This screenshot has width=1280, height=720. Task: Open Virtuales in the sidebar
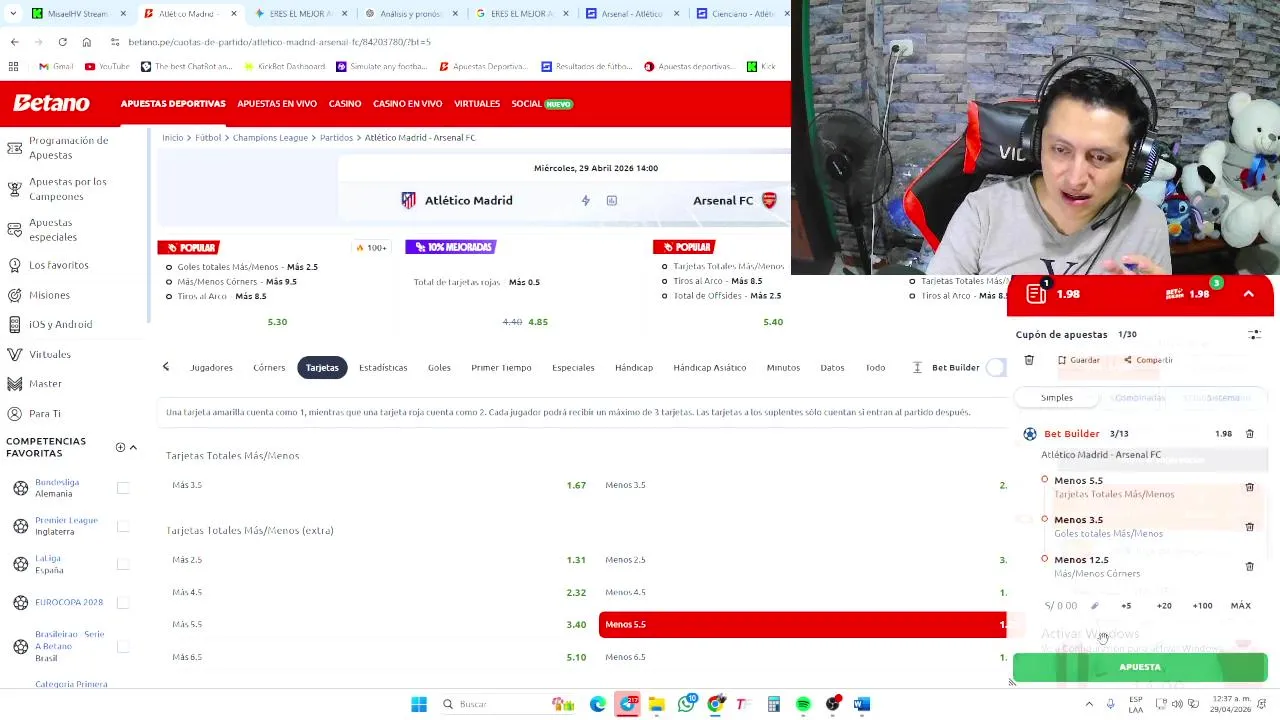click(49, 354)
